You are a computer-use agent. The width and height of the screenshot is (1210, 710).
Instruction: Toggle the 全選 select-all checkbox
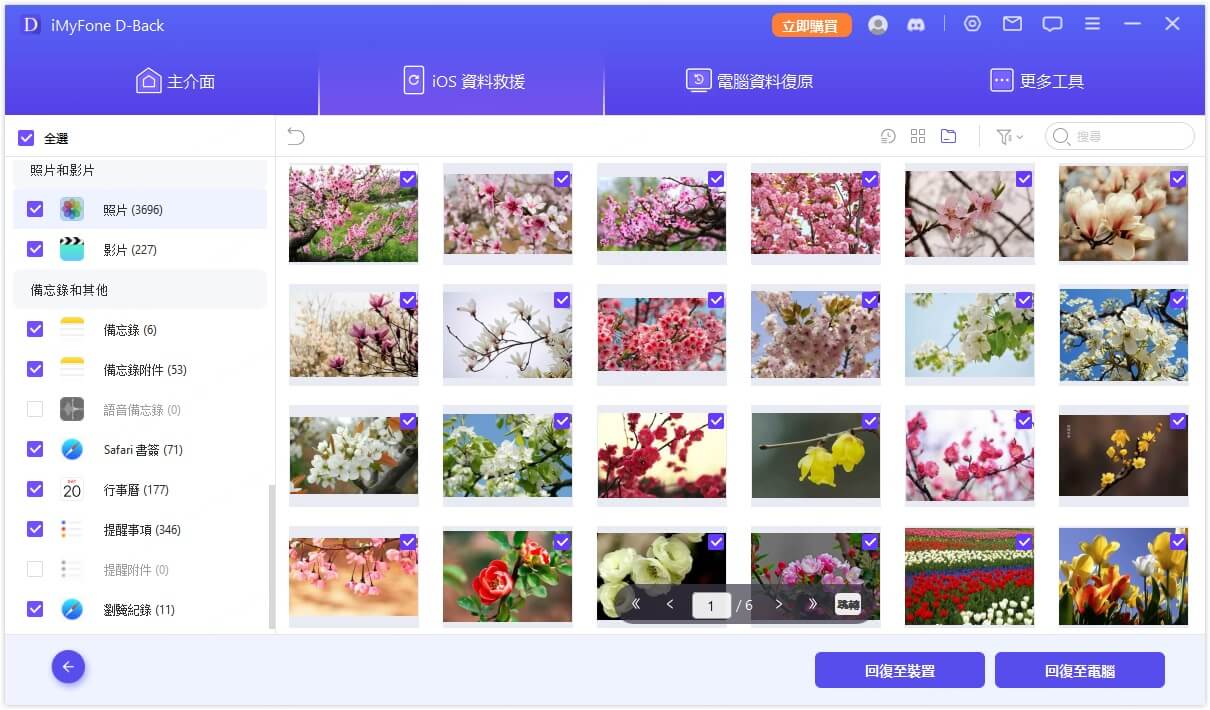point(25,137)
